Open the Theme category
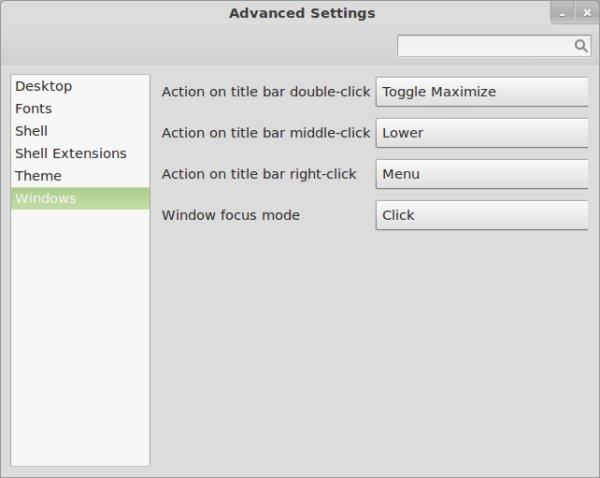 (39, 176)
